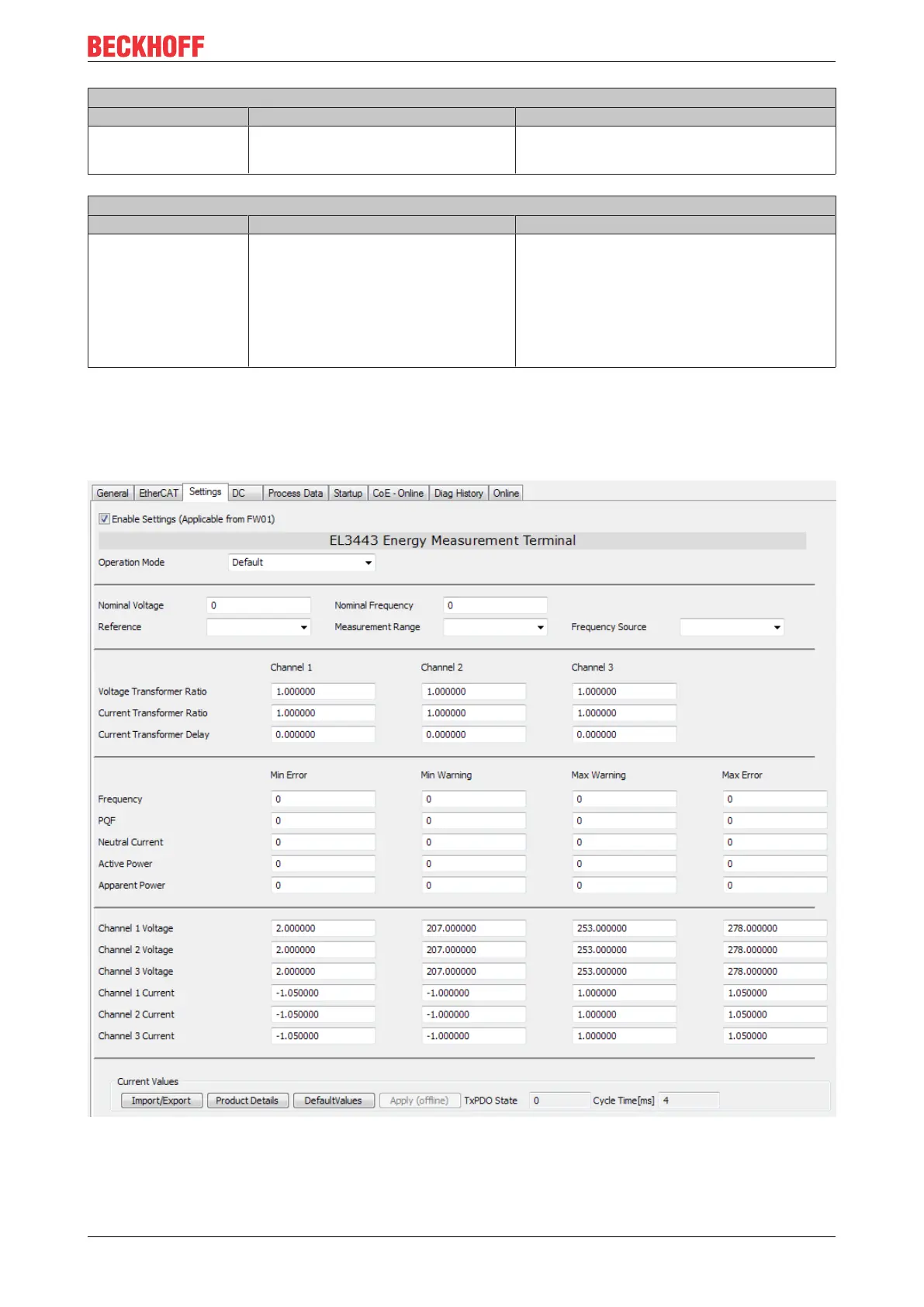The height and width of the screenshot is (1307, 924).
Task: Click Neutral Current Min Warning field
Action: [474, 842]
